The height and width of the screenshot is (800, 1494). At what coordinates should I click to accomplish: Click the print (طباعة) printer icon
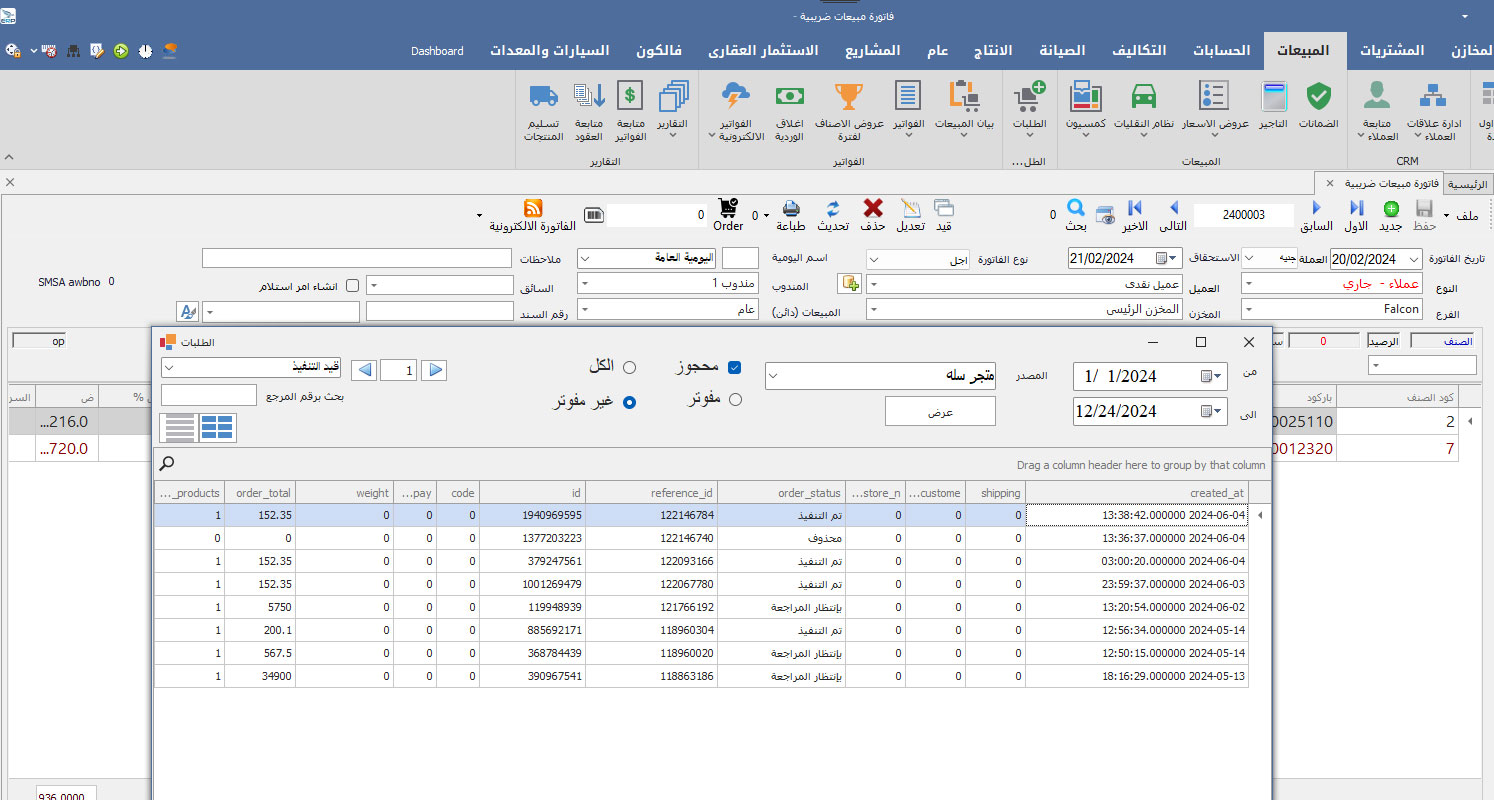point(790,208)
